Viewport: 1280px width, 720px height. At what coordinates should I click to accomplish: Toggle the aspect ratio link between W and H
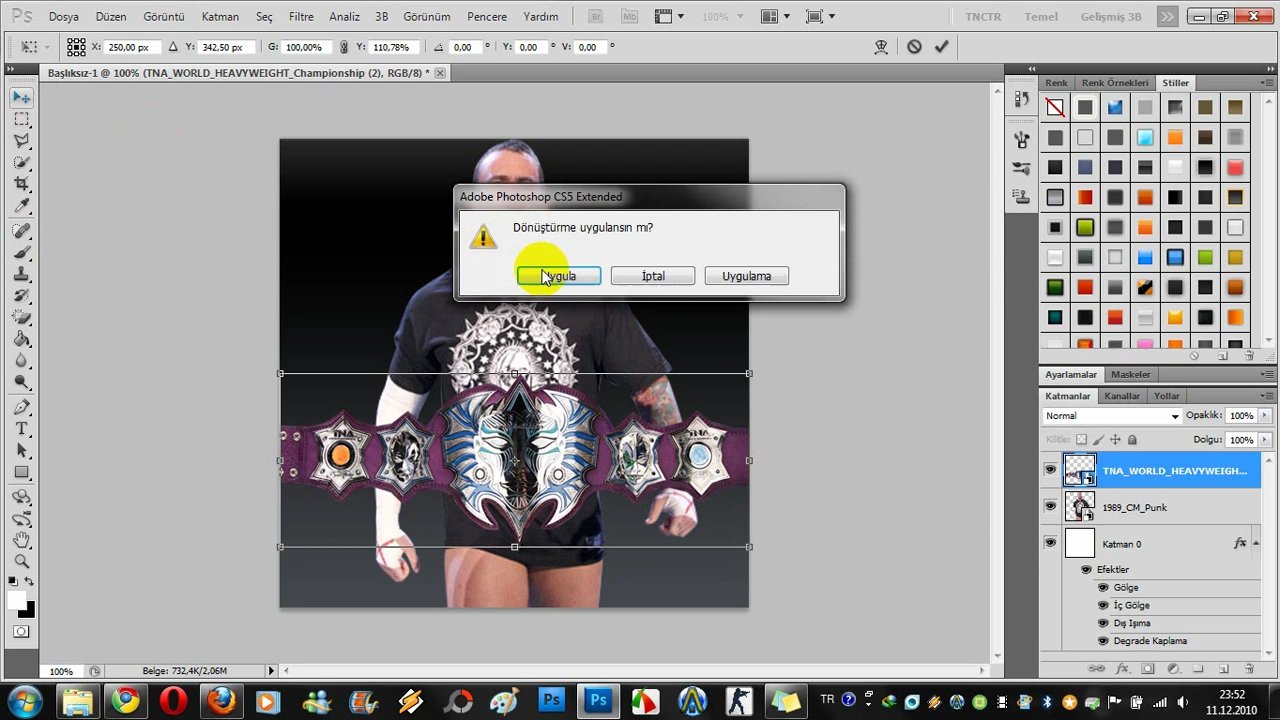pyautogui.click(x=344, y=47)
